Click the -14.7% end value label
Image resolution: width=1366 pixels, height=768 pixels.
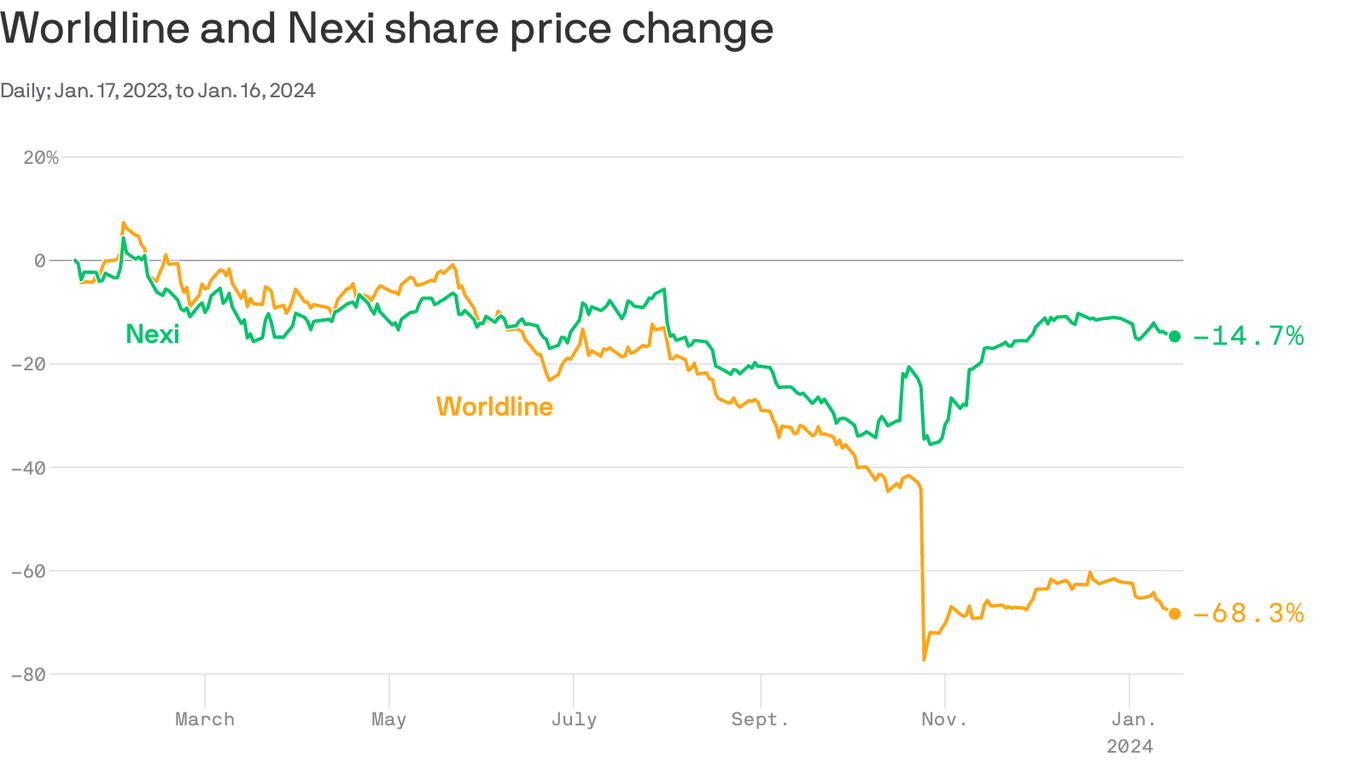point(1249,337)
